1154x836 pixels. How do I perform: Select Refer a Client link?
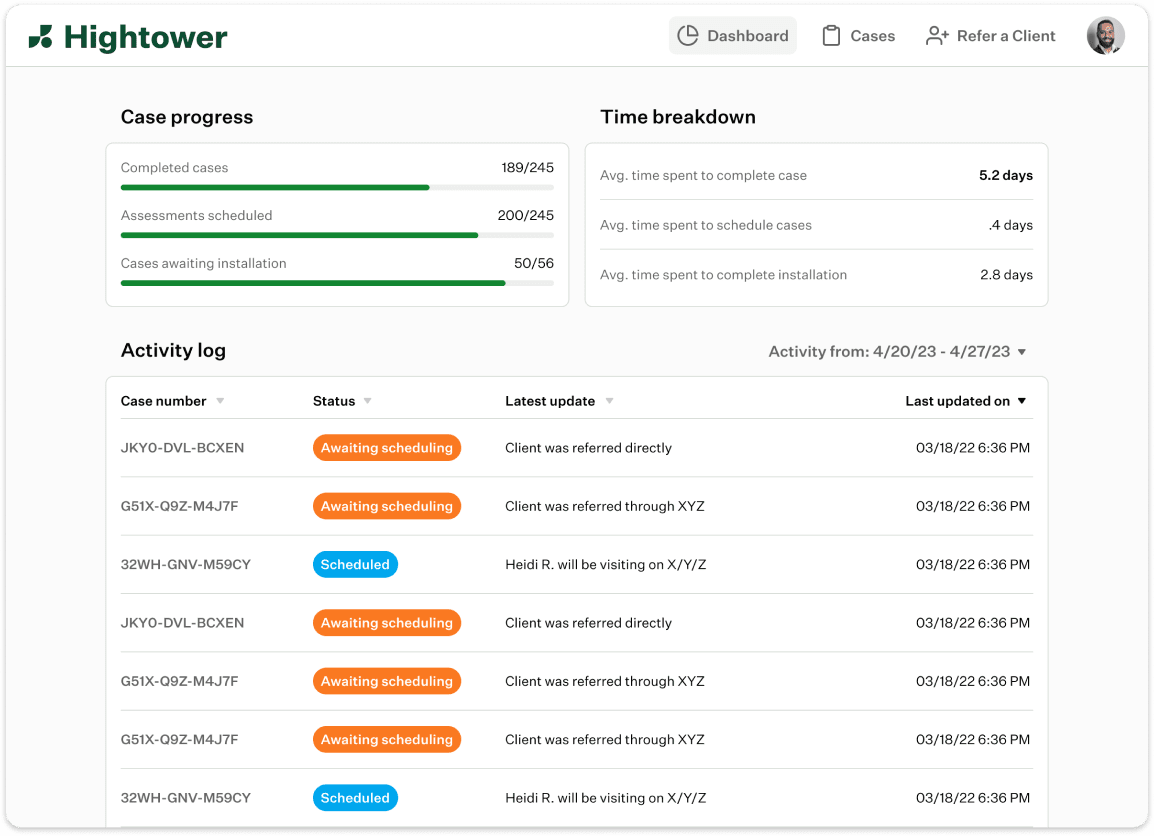[x=1005, y=36]
